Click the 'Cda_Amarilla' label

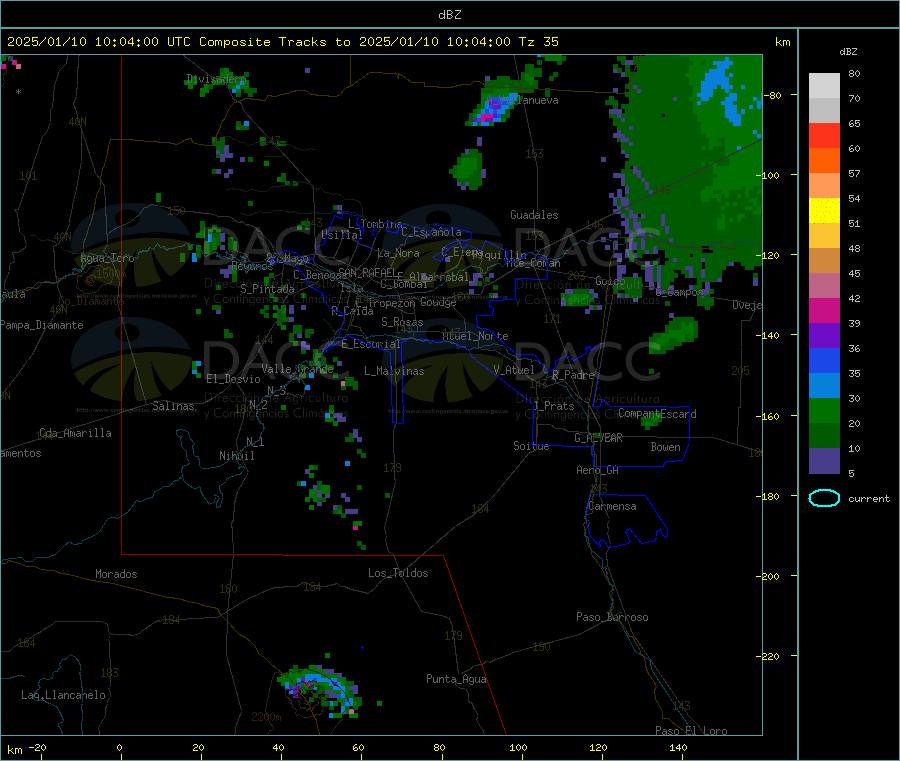[75, 433]
